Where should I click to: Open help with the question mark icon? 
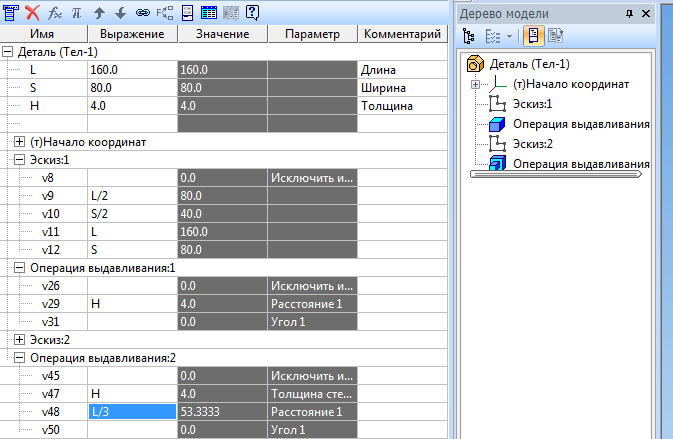pyautogui.click(x=252, y=13)
